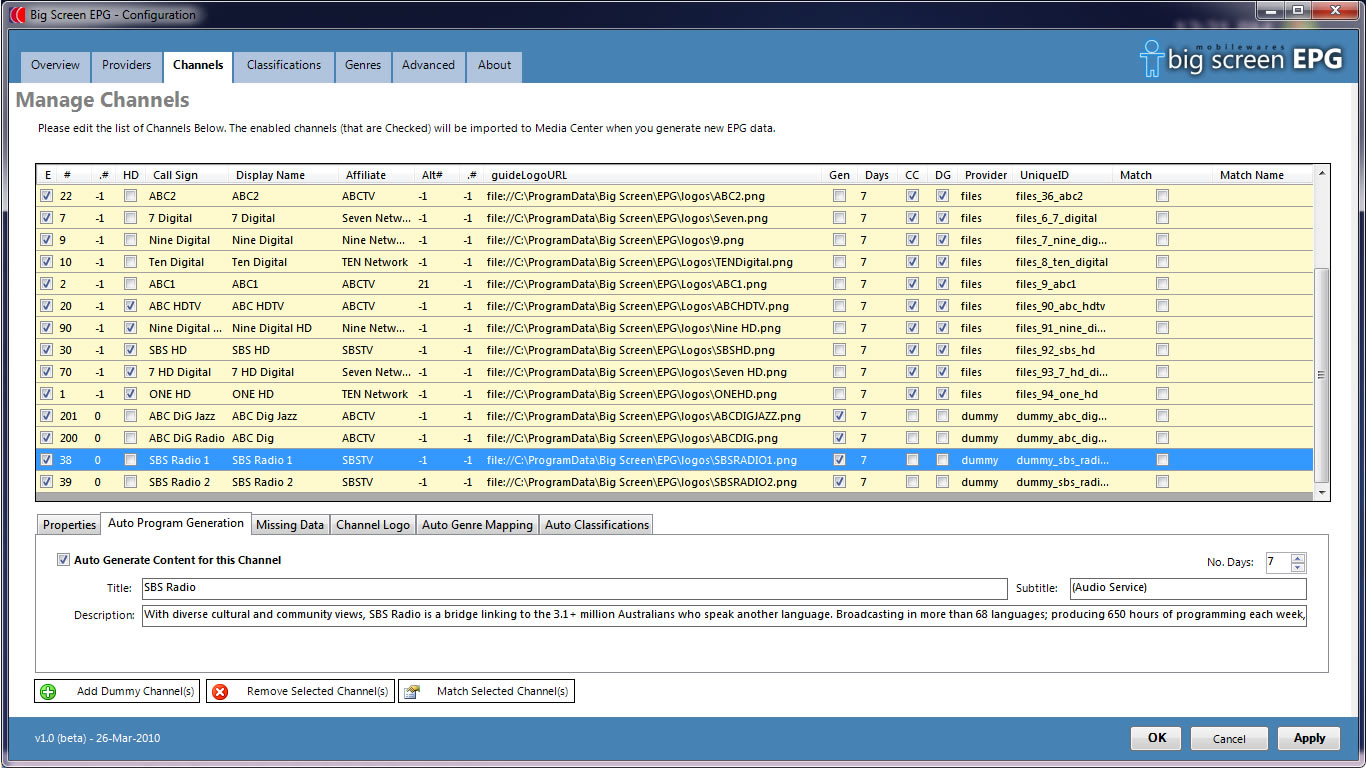The height and width of the screenshot is (768, 1366).
Task: Uncheck Gen checkbox for SBS Radio 2
Action: click(839, 482)
